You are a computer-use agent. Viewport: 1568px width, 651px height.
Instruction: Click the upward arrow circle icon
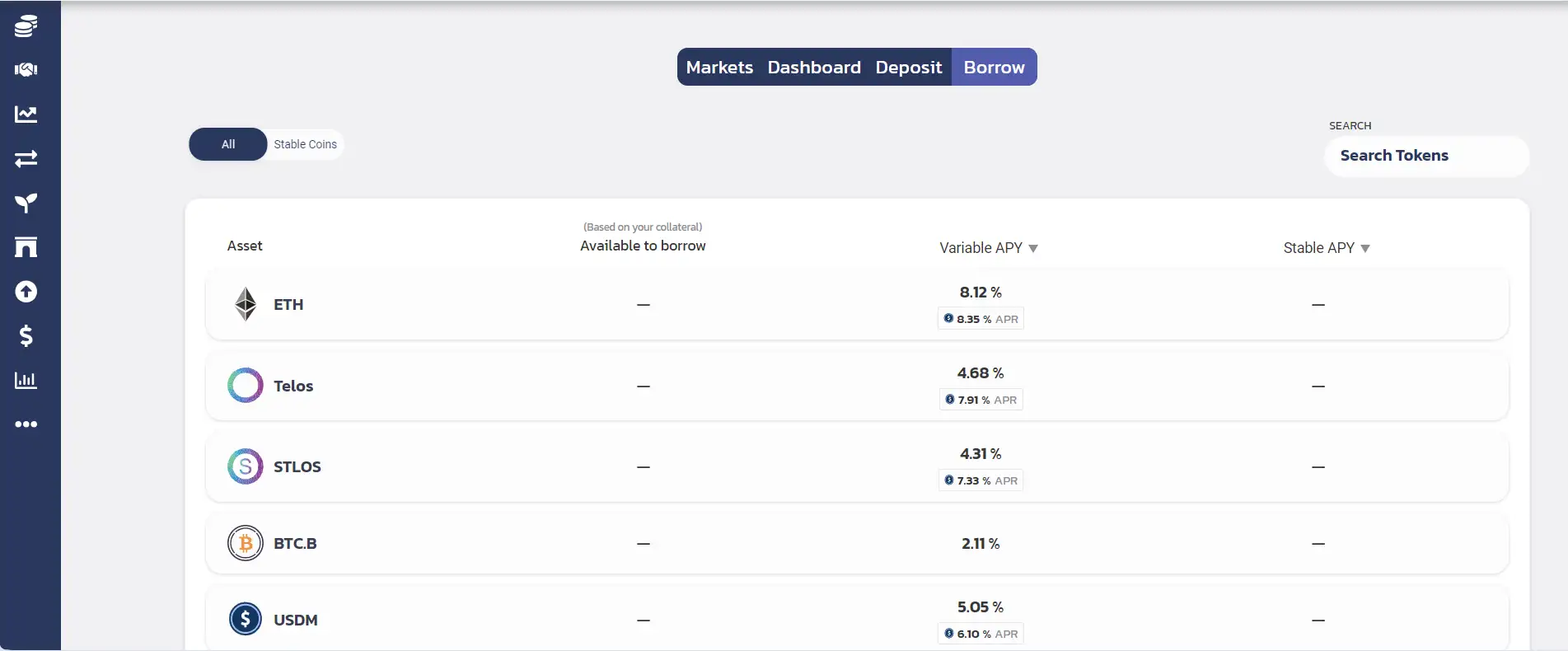pos(26,292)
